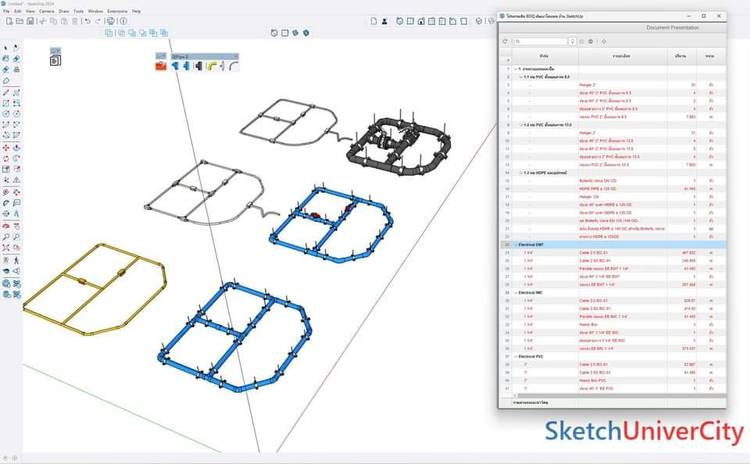The image size is (750, 464).
Task: Click the lightbulb icon beside search
Action: point(572,42)
